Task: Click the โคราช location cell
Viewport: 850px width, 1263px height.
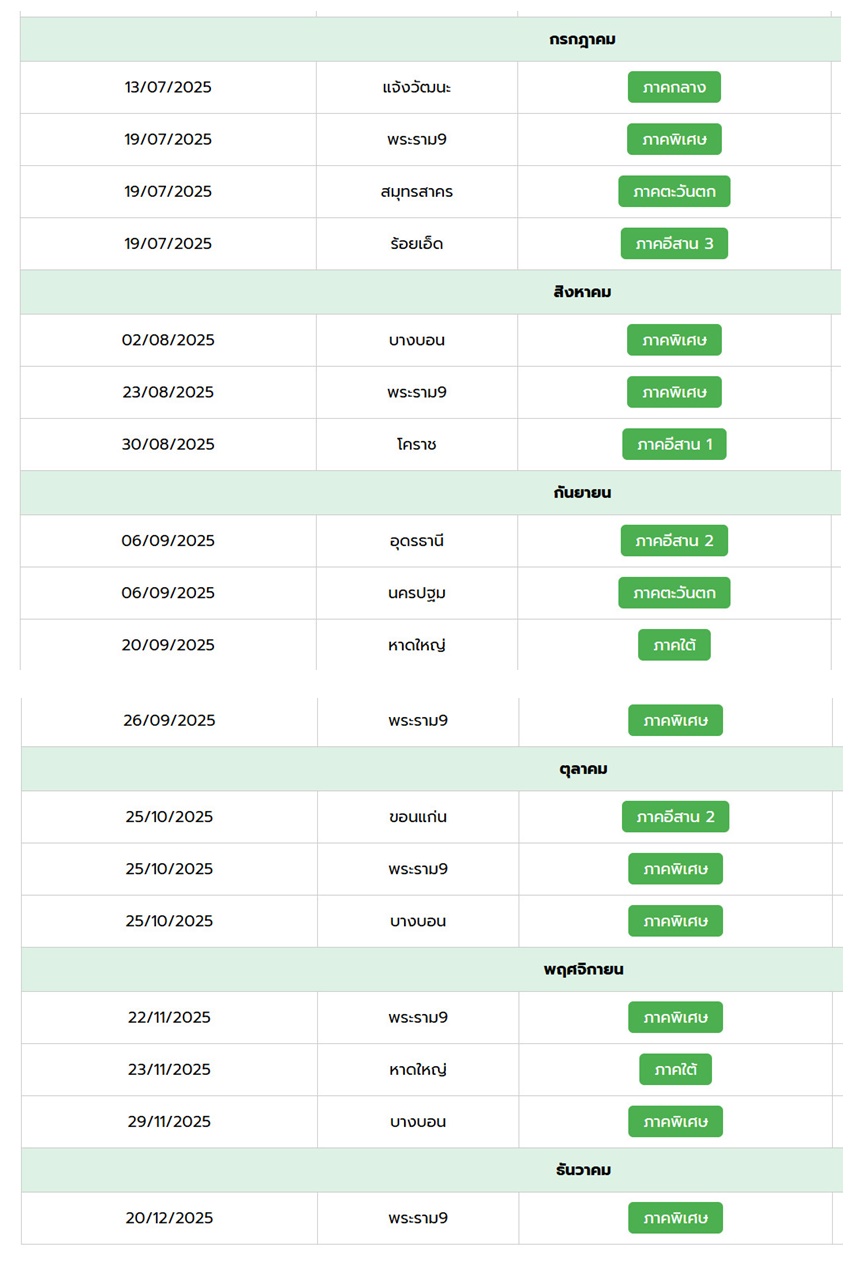Action: [x=417, y=444]
